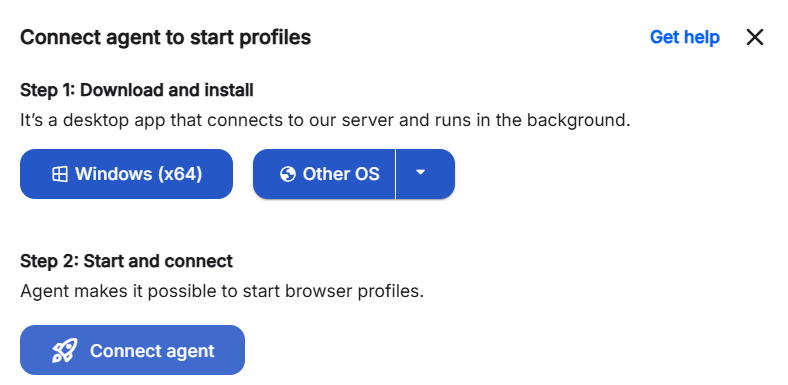
Task: Expand the Other OS dropdown arrow
Action: click(426, 174)
